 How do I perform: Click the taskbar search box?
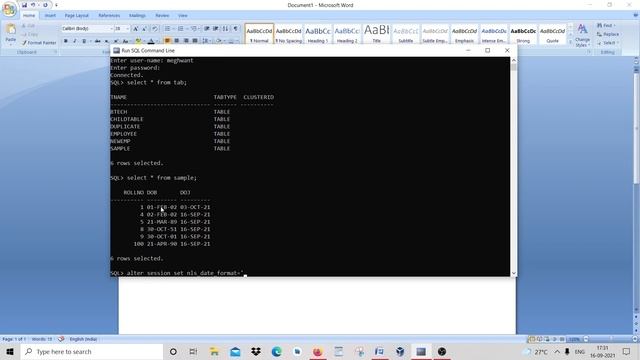click(92, 351)
